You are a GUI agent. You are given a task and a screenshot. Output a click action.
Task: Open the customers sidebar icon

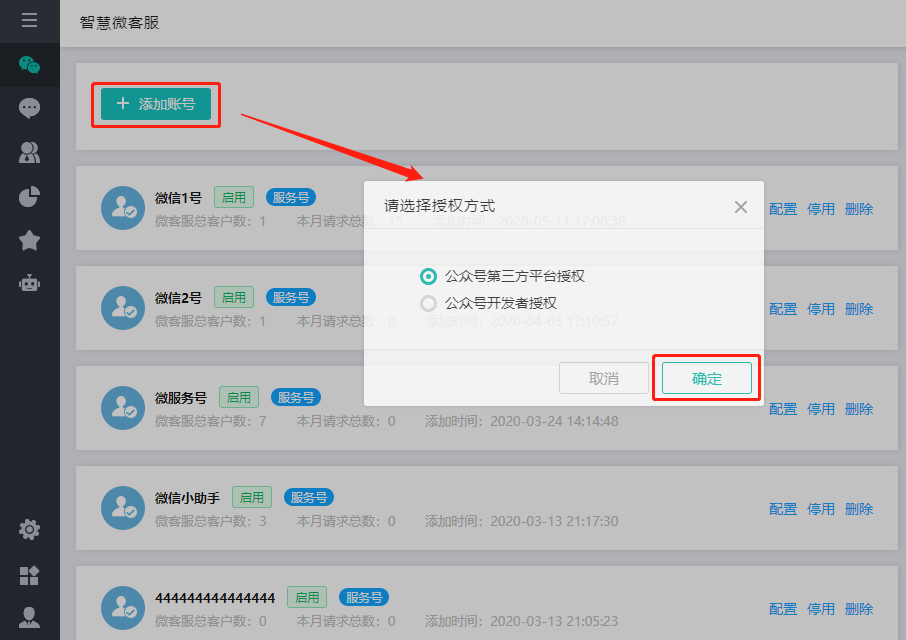[29, 152]
